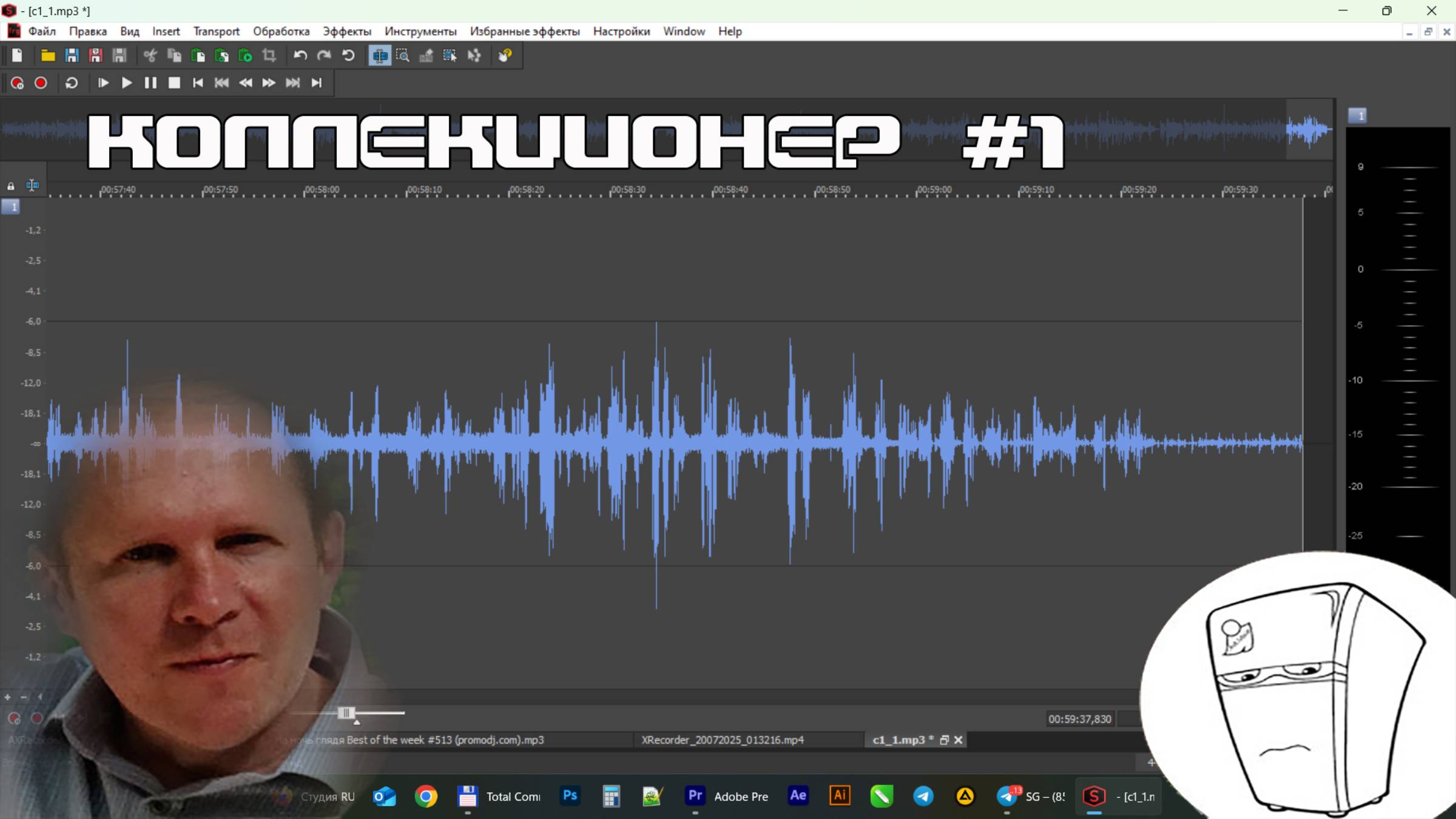Expand the Избранные эффекты menu

(x=524, y=32)
